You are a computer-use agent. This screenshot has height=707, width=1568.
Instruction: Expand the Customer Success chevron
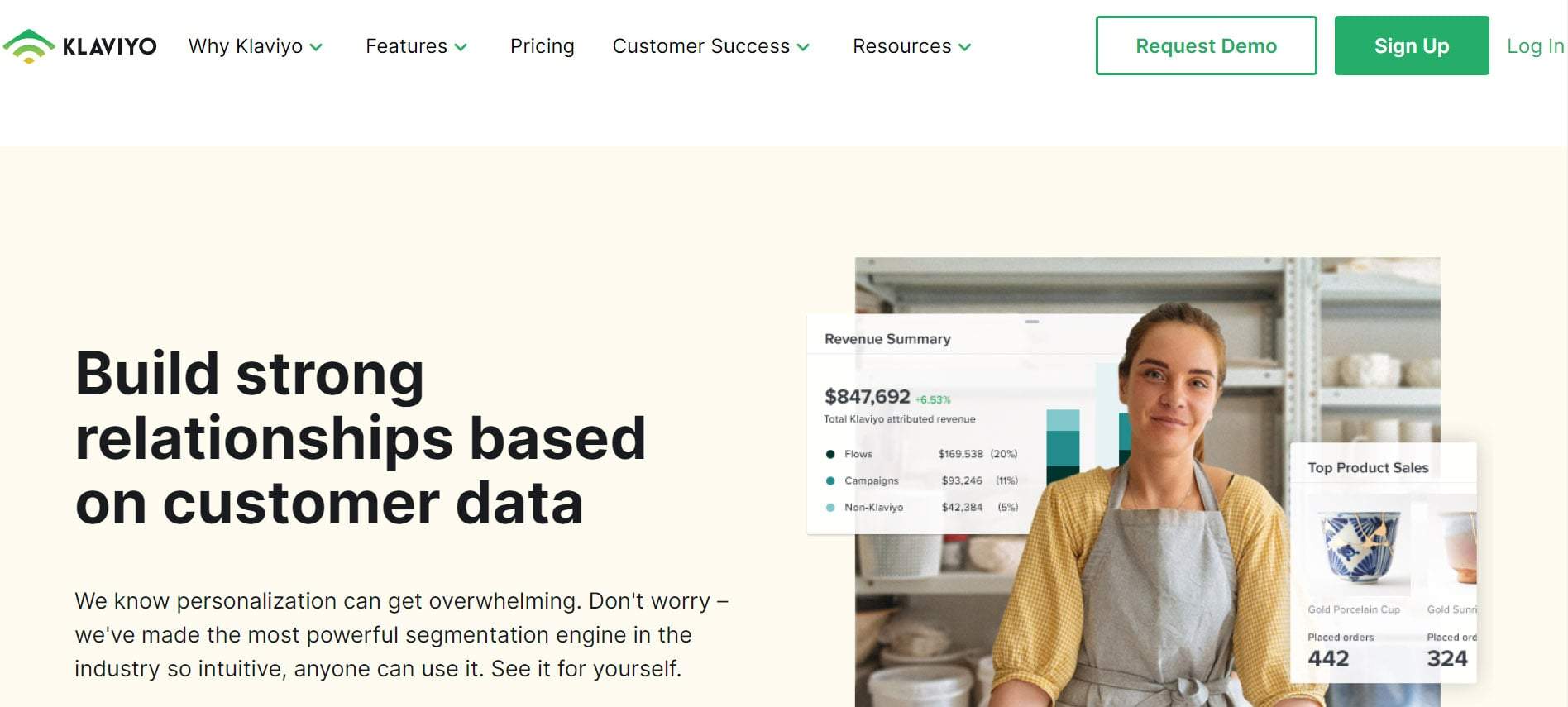803,48
